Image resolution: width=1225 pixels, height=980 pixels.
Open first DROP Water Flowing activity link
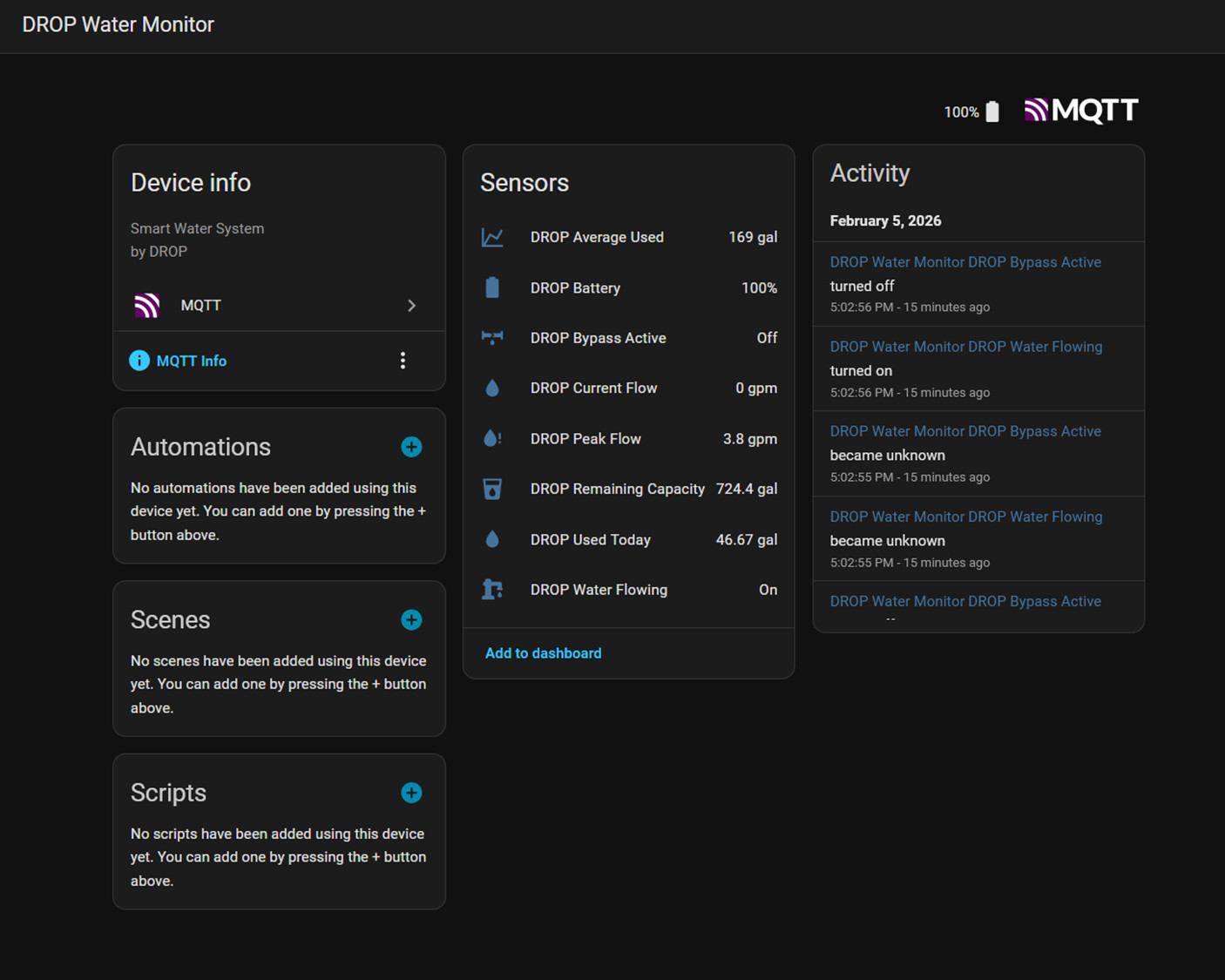(965, 347)
